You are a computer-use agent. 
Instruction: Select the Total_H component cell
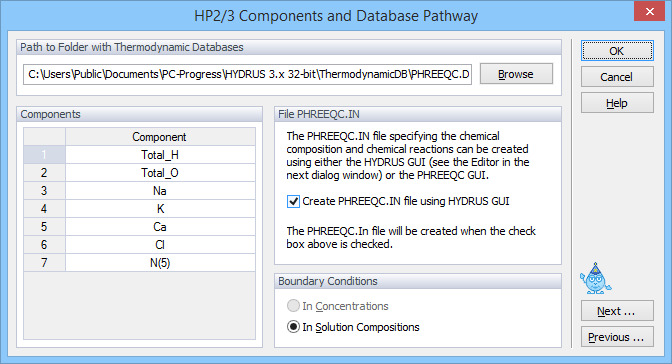160,155
